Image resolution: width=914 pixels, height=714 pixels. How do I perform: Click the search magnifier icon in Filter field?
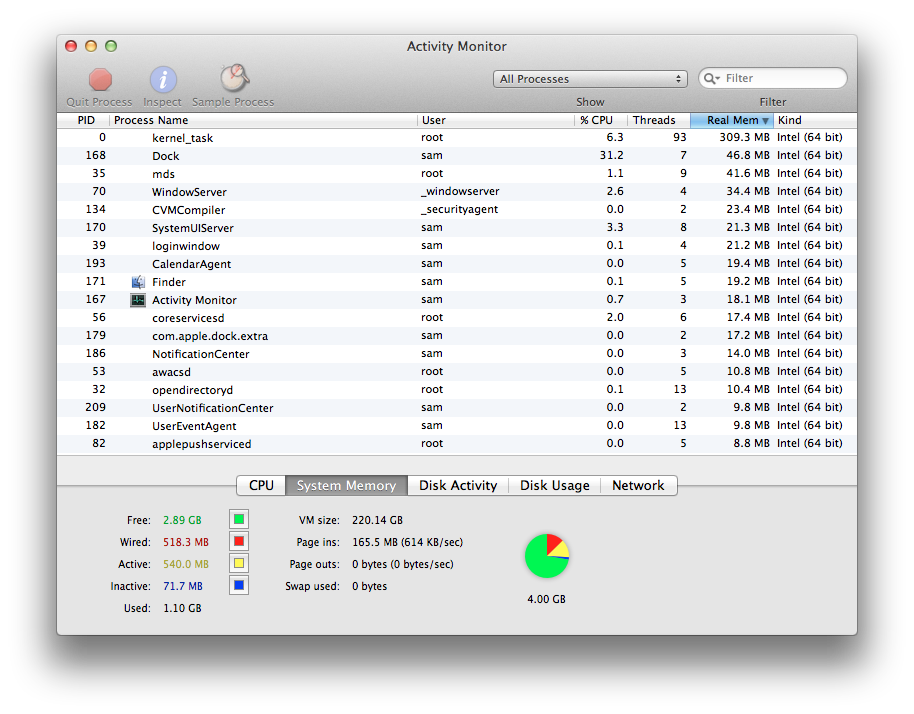tap(711, 79)
